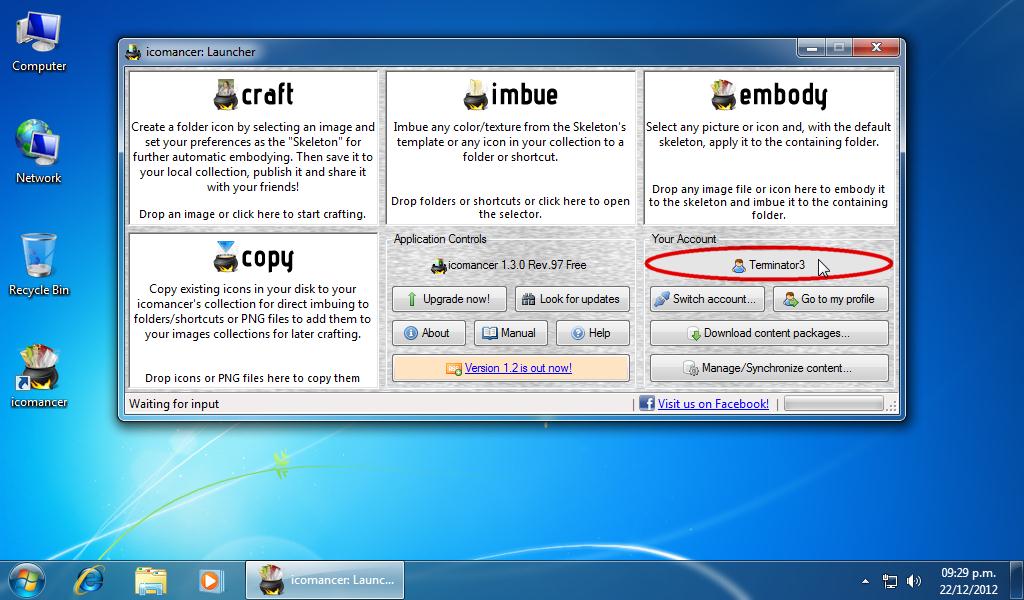Click the craft cauldron logo icon
This screenshot has width=1024, height=600.
pyautogui.click(x=225, y=95)
